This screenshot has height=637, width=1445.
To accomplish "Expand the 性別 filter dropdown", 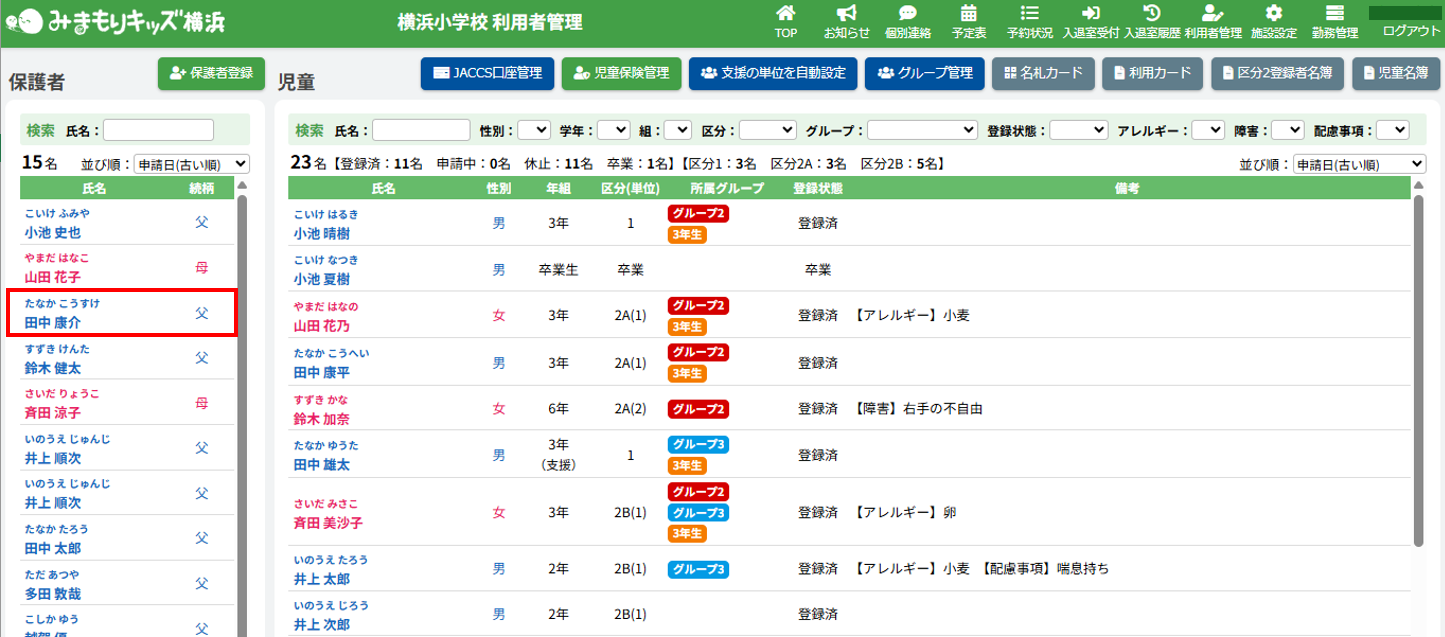I will (534, 130).
